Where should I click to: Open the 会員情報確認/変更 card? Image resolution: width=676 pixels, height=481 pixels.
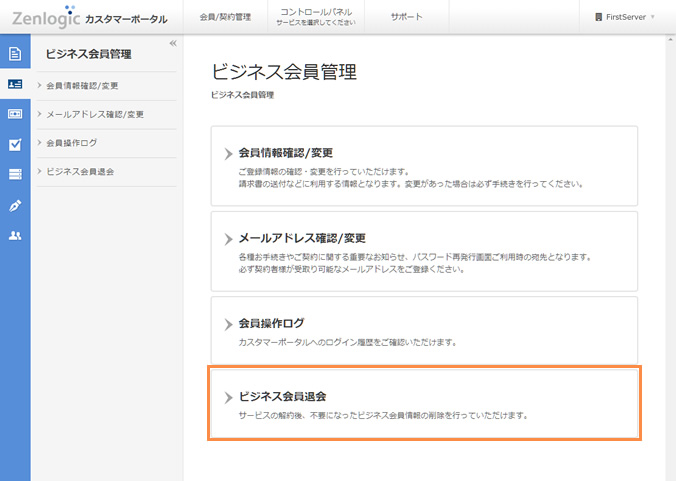click(425, 166)
